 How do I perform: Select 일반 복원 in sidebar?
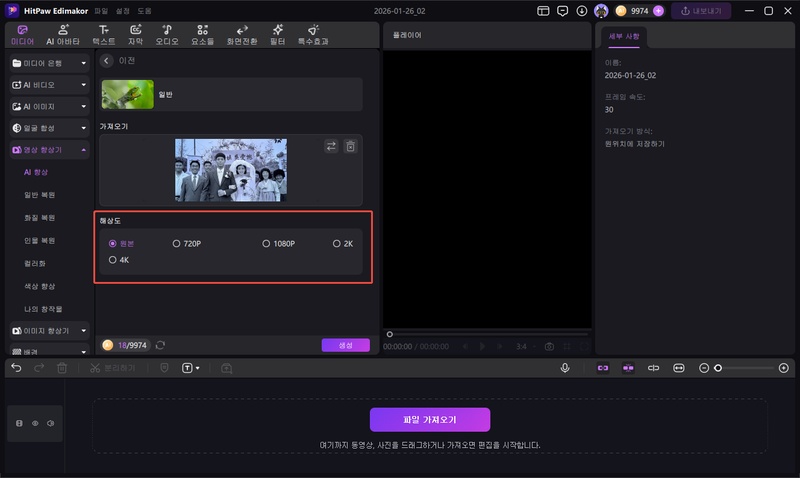pos(39,195)
